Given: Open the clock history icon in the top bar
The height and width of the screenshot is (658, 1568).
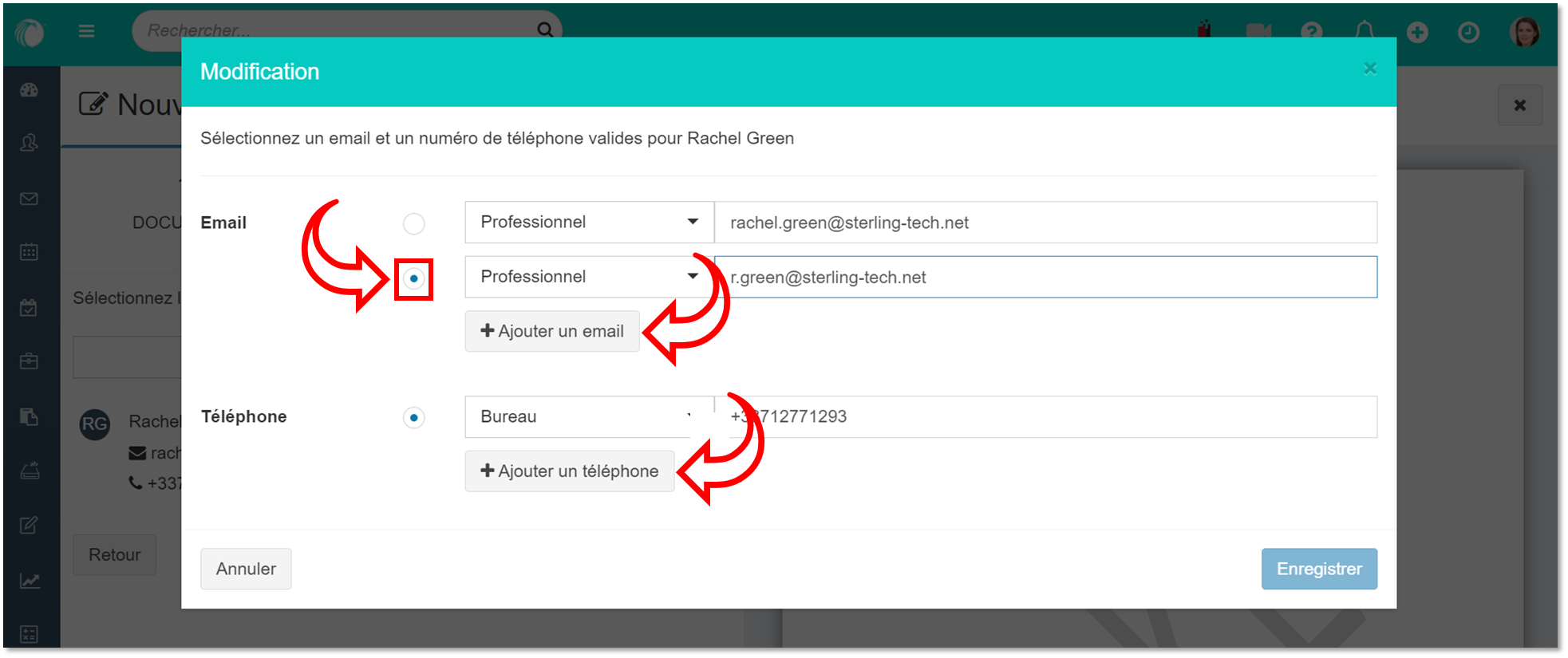Looking at the screenshot, I should coord(1468,32).
